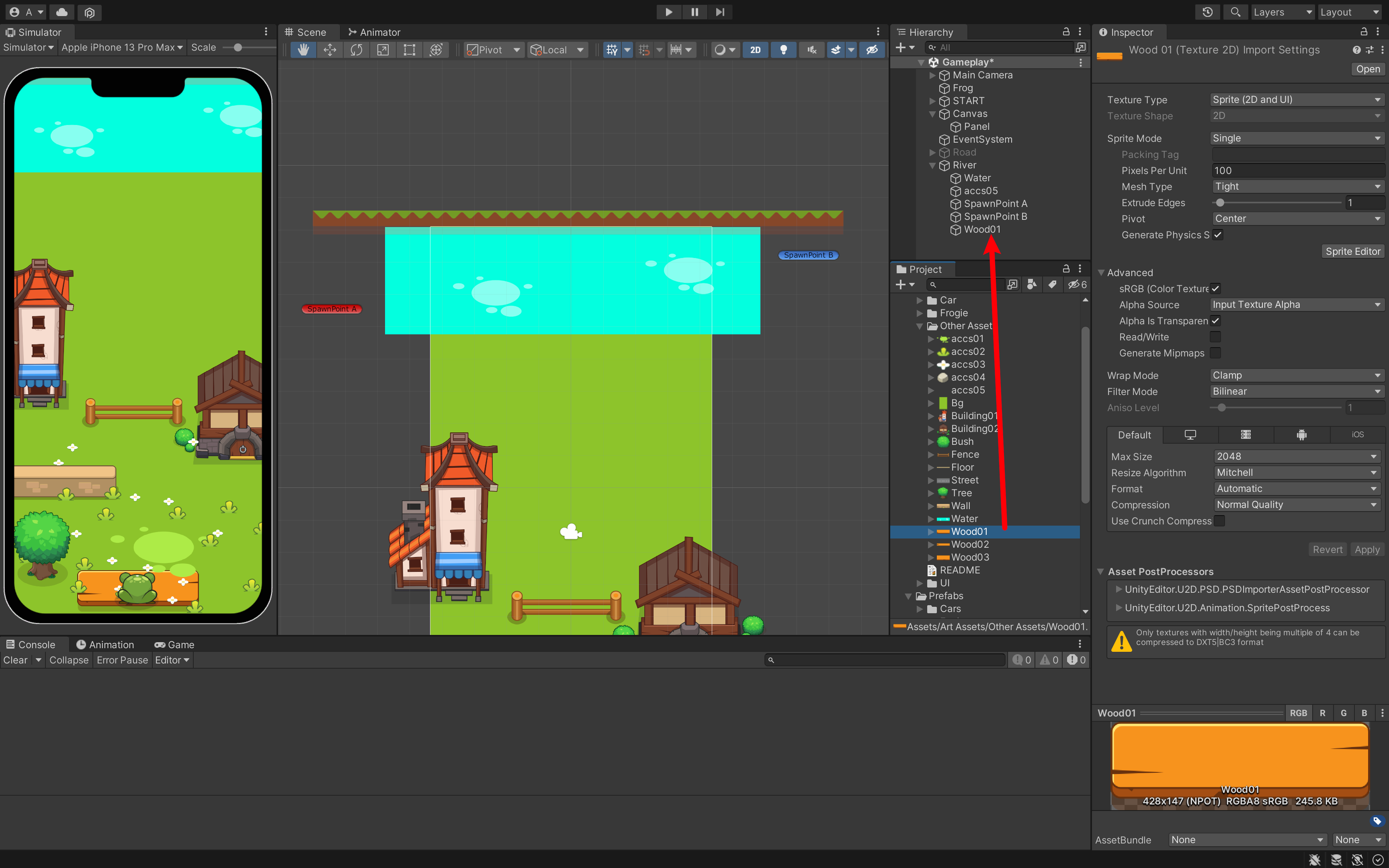This screenshot has width=1389, height=868.
Task: Select the Water asset in Project
Action: [x=964, y=519]
